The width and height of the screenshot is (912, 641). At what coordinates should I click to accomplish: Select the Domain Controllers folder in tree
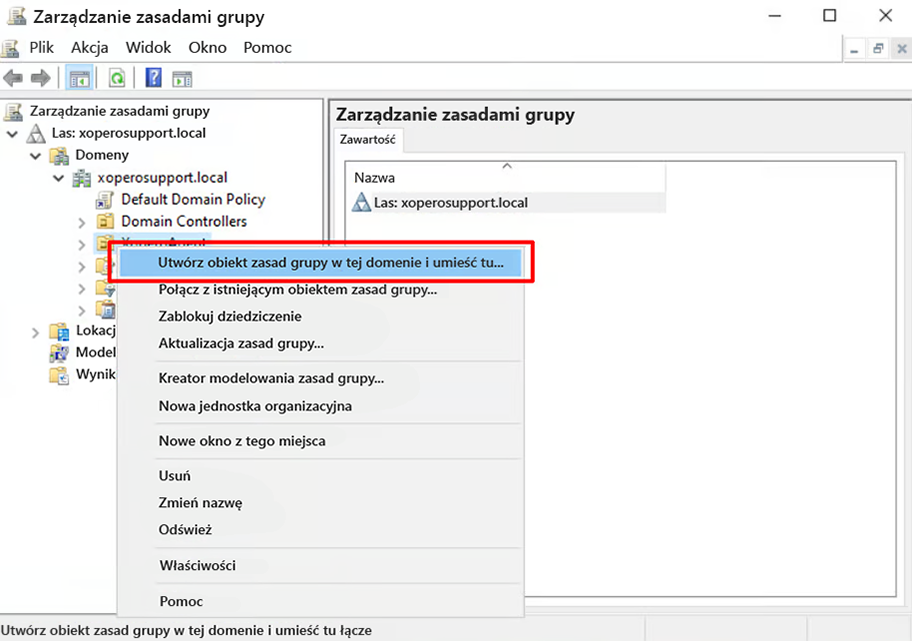pyautogui.click(x=183, y=221)
